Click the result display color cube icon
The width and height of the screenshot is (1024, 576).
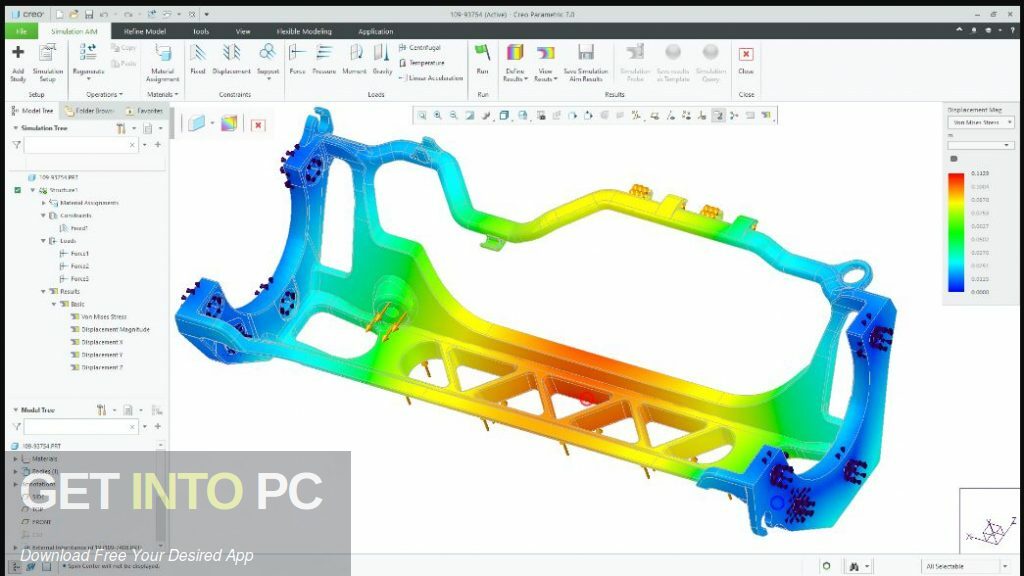click(229, 123)
